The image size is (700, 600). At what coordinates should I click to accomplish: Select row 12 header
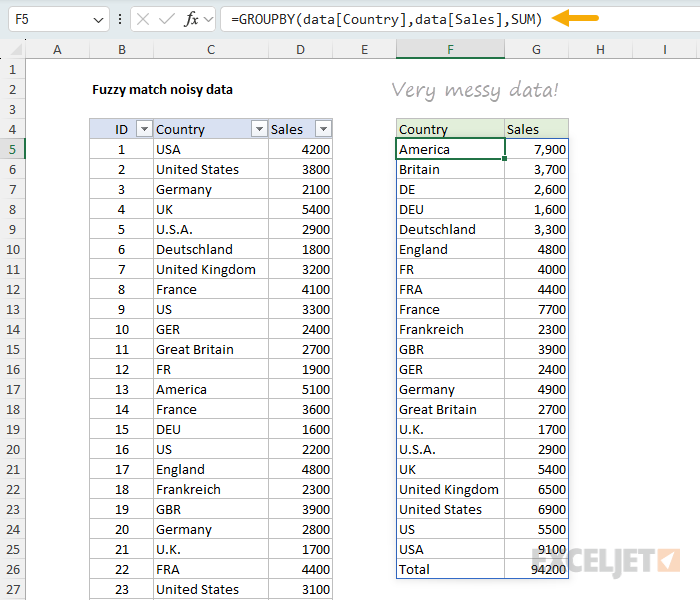(12, 290)
